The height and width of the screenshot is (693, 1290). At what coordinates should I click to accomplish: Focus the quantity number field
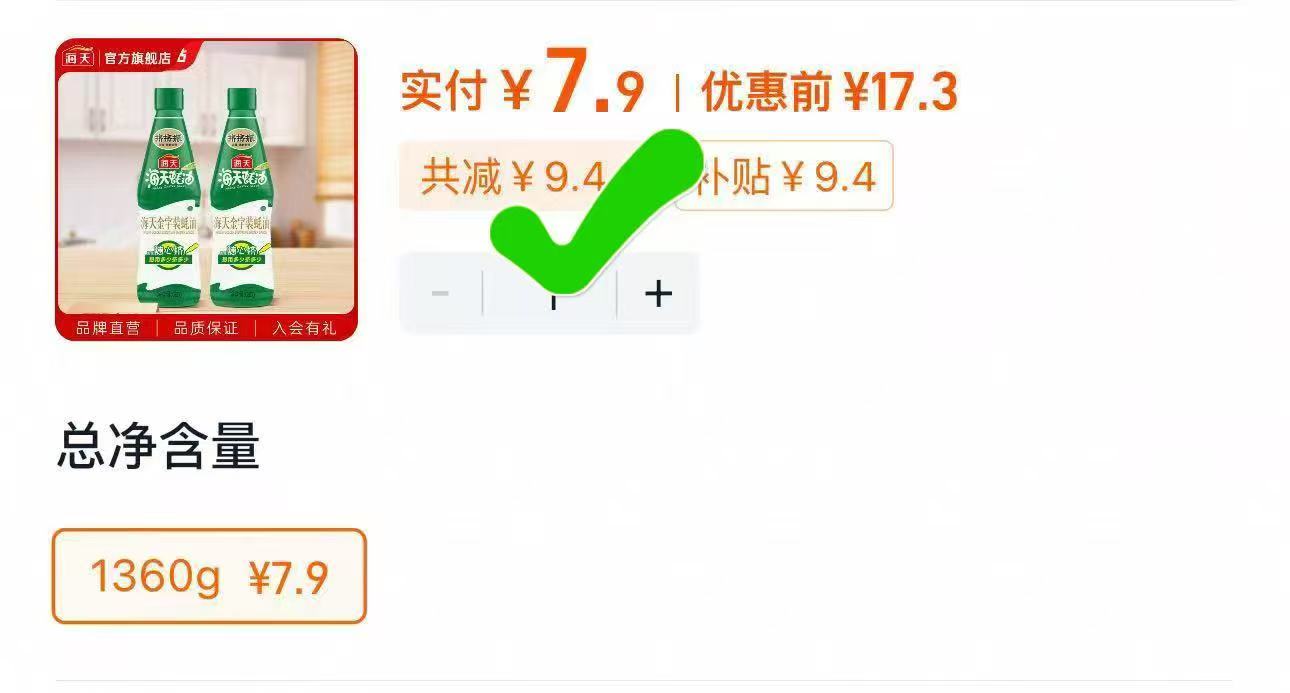(x=550, y=293)
